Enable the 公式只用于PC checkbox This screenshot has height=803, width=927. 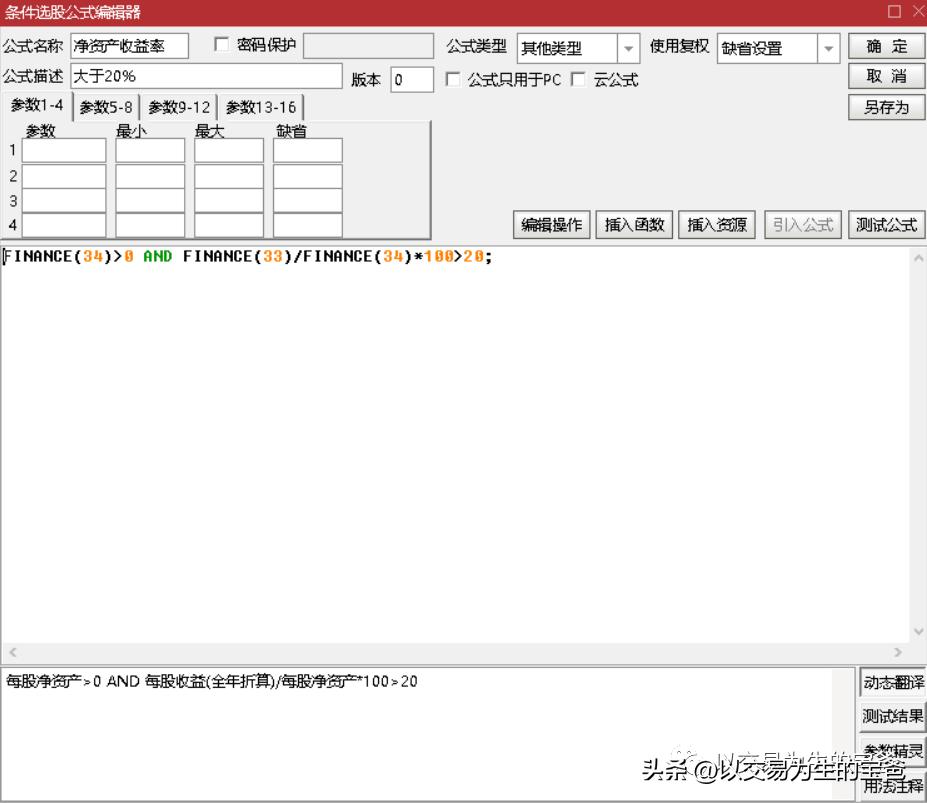point(453,79)
